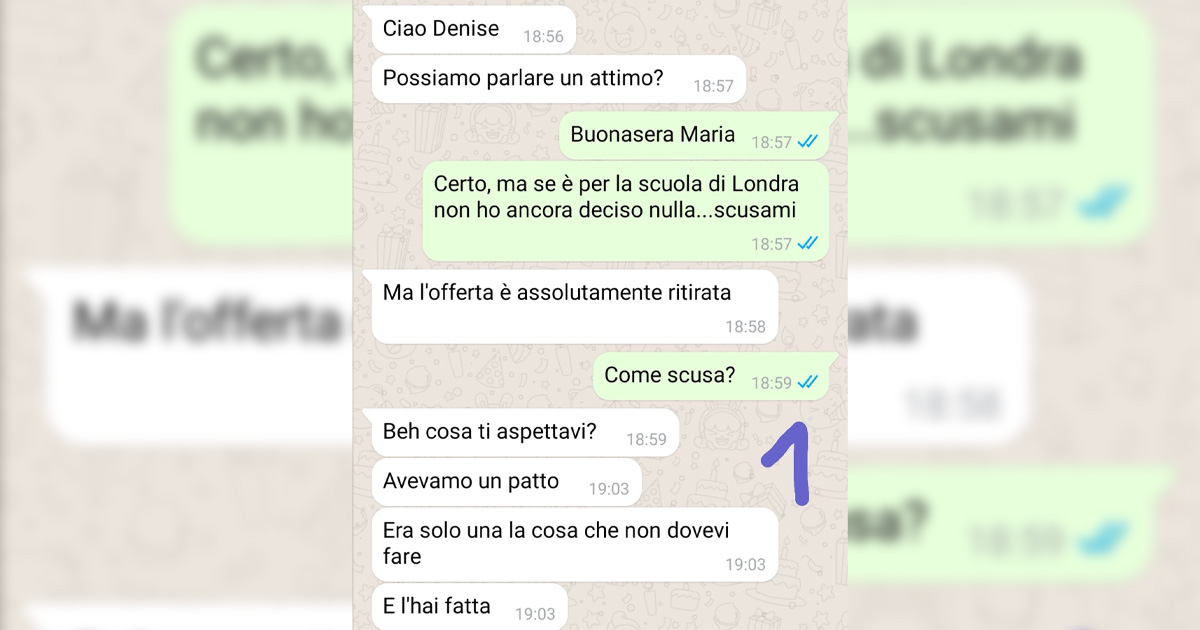Tap the 'Era solo una la cosa' message

click(x=575, y=544)
